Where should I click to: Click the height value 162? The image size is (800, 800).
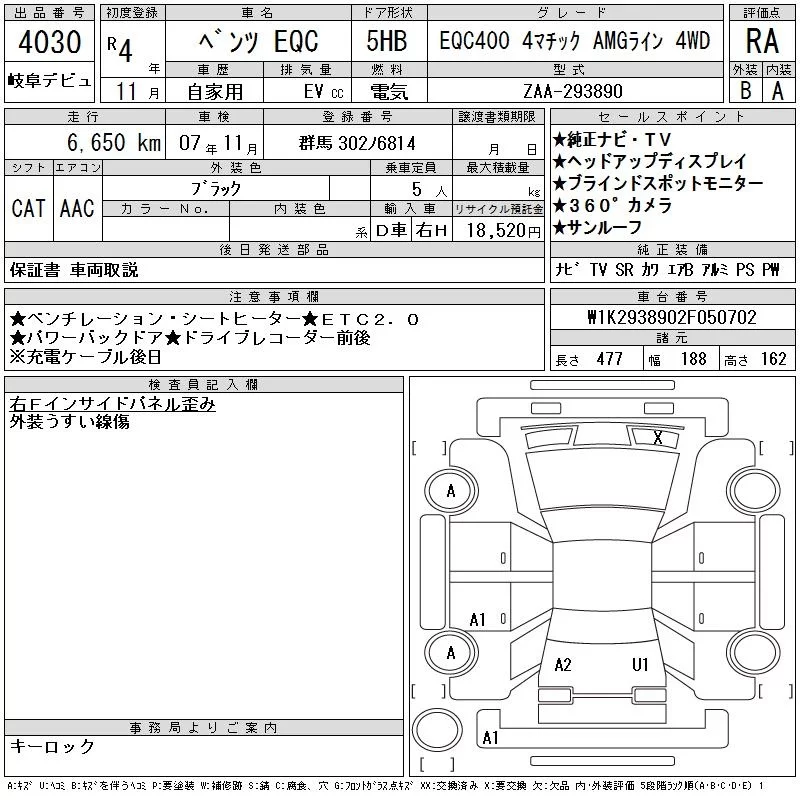[x=774, y=359]
